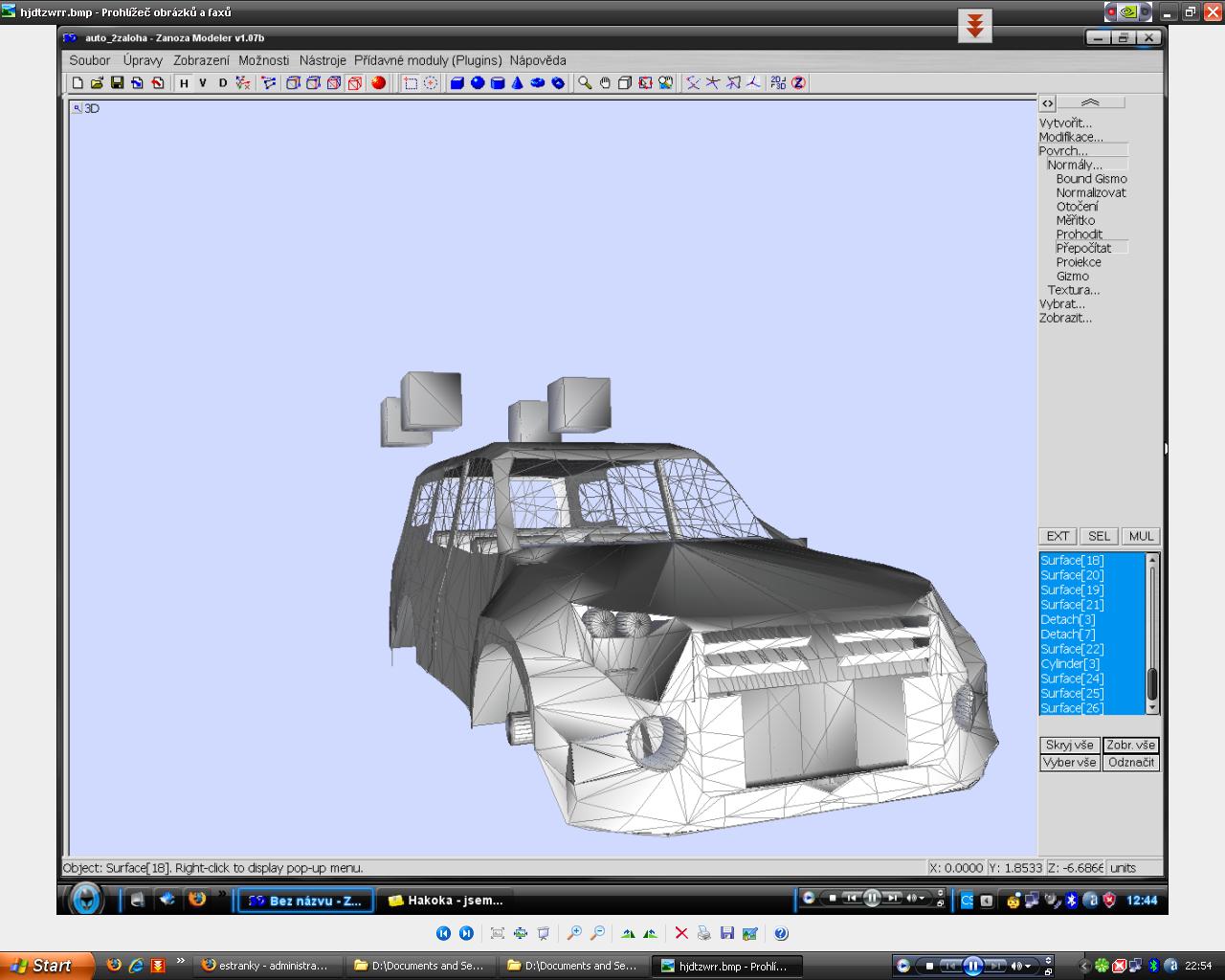Open the Soubor menu

click(x=90, y=60)
